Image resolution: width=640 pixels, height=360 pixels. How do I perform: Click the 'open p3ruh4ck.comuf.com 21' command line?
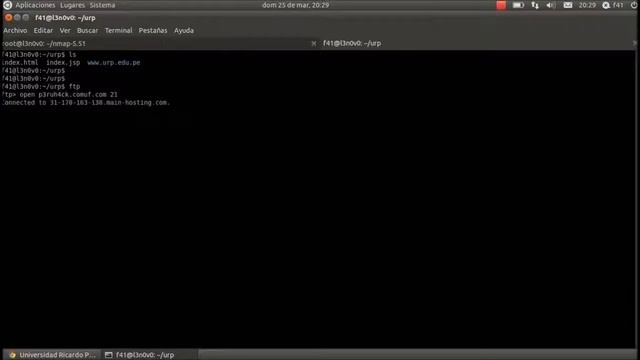[x=60, y=95]
